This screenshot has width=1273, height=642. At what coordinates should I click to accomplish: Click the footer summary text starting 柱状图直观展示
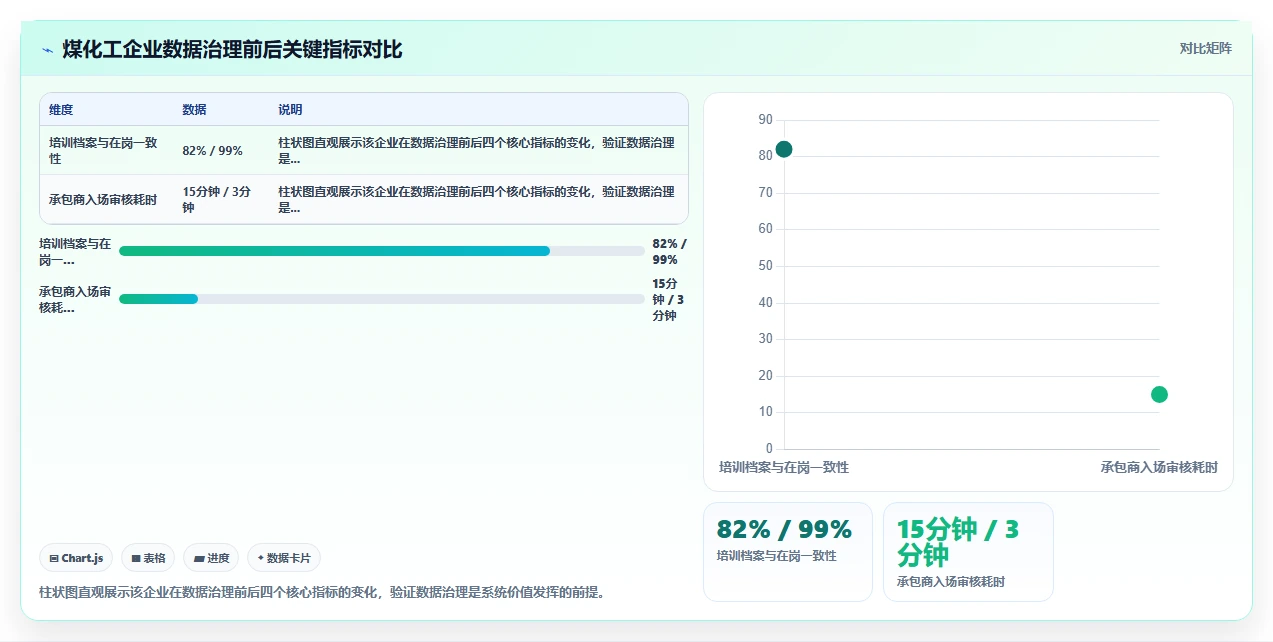[x=321, y=592]
